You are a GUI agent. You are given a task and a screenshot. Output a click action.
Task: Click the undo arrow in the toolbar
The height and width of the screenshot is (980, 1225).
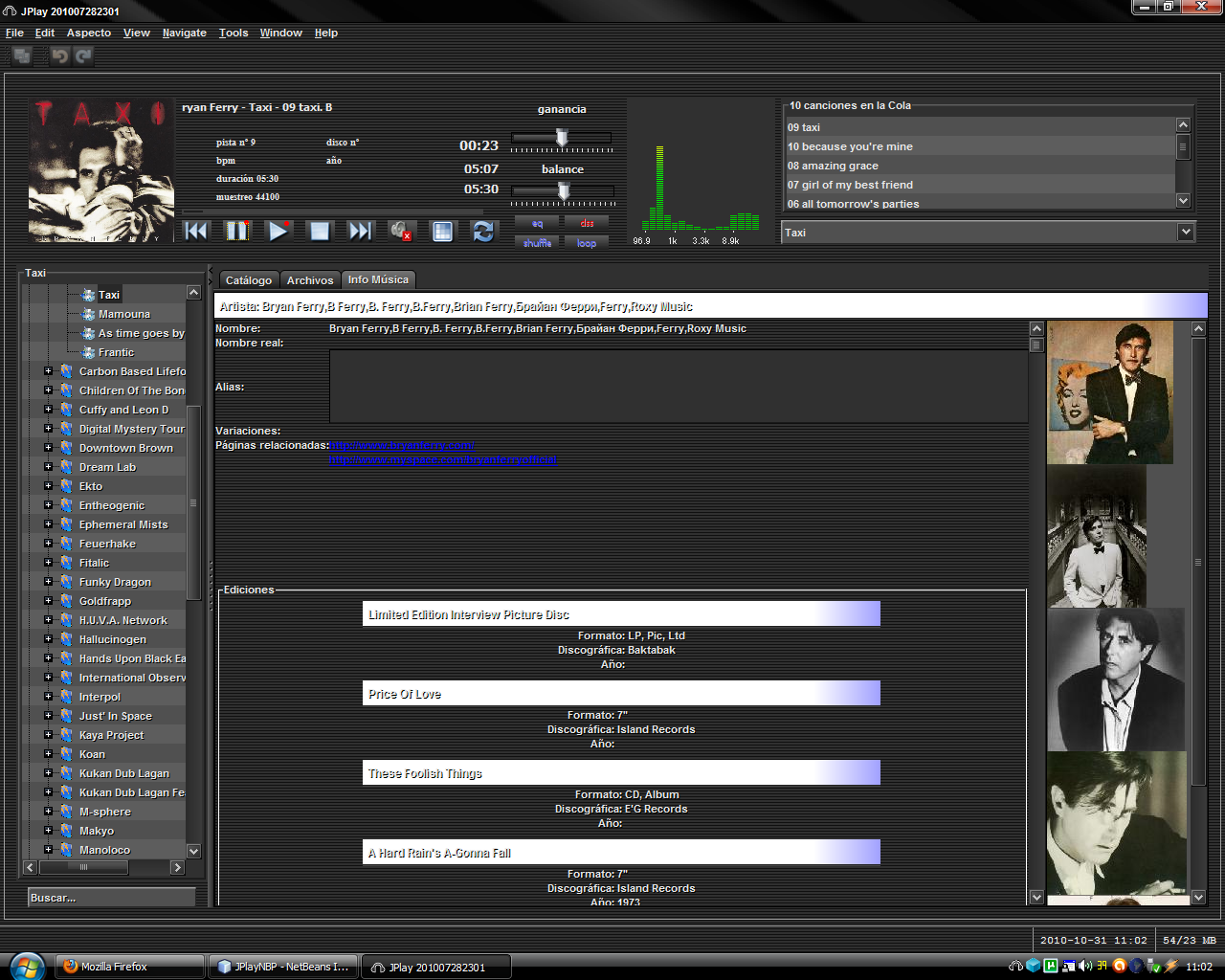point(60,56)
